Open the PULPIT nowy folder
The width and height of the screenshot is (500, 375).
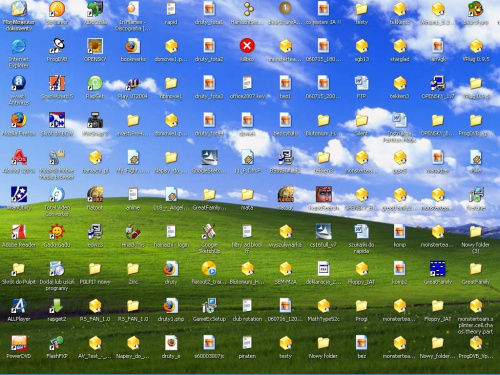95,268
